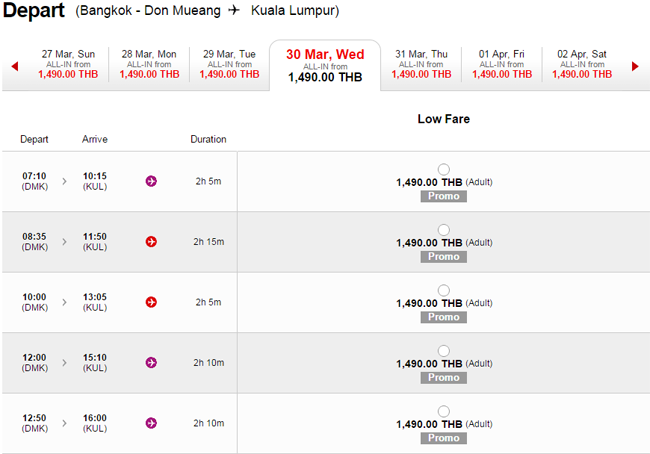Choose the 12:00 flight low fare radio
The image size is (650, 454).
444,351
